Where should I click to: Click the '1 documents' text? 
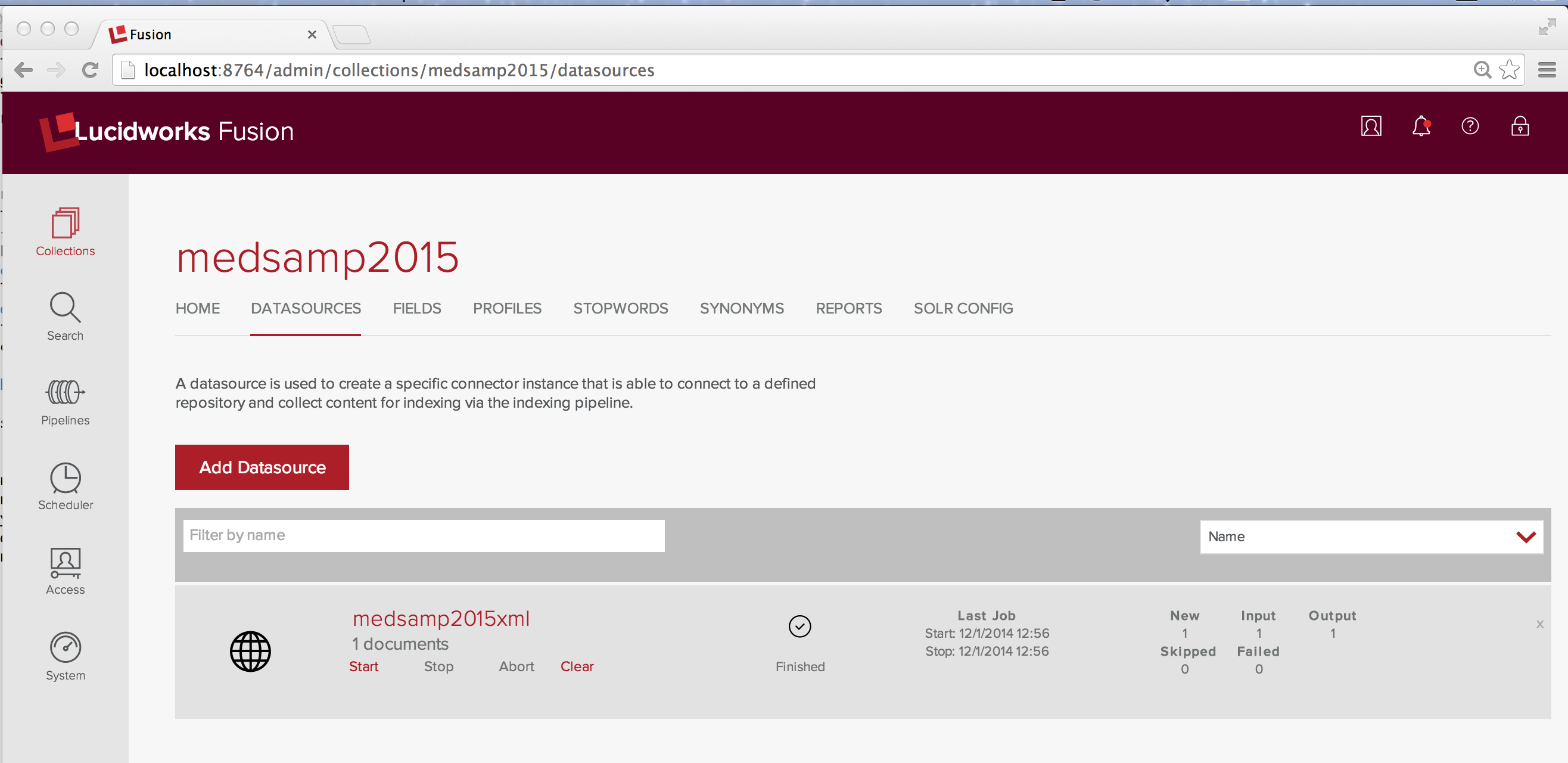pyautogui.click(x=400, y=644)
